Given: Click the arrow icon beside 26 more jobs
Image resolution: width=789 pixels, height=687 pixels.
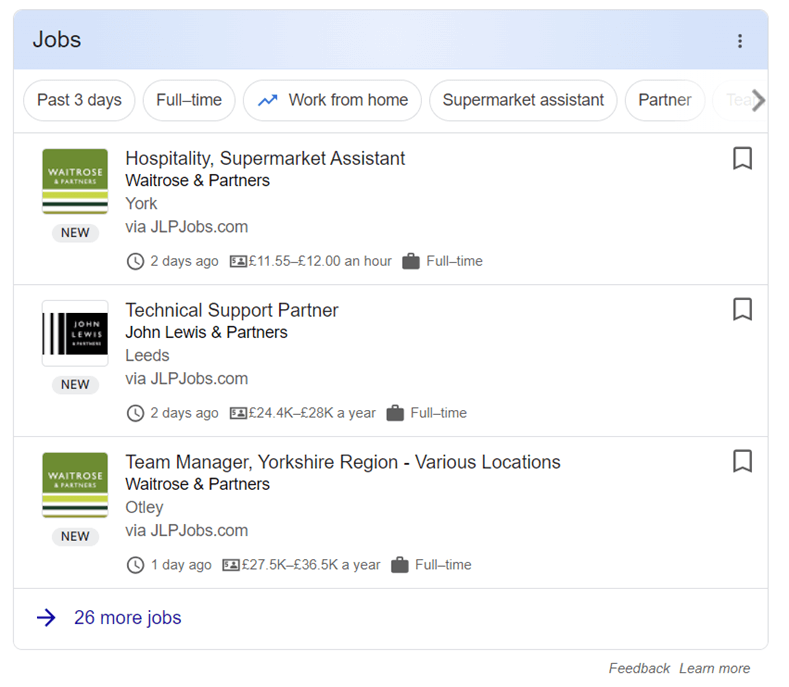Looking at the screenshot, I should pos(46,618).
